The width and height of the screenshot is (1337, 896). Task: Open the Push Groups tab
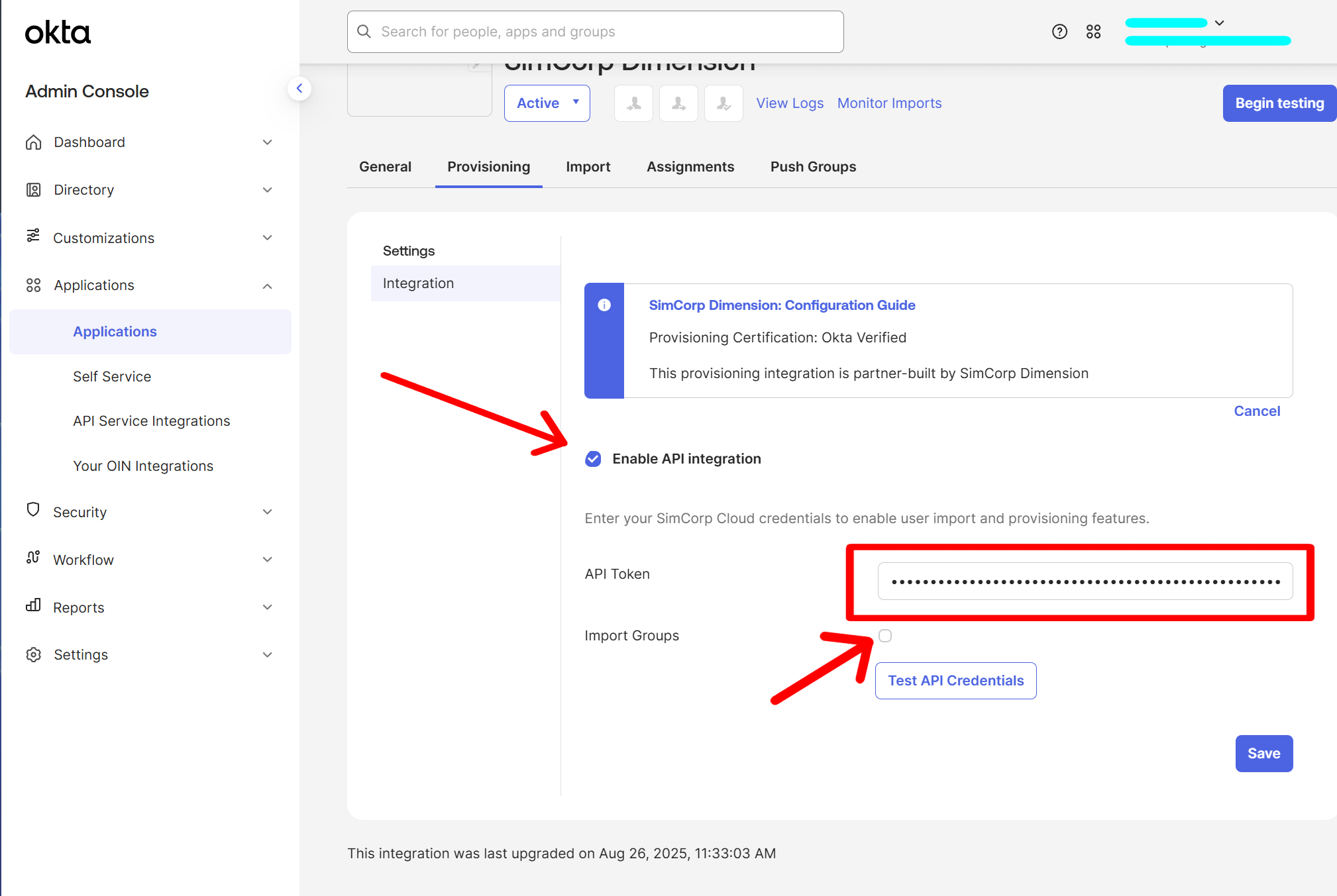click(813, 167)
